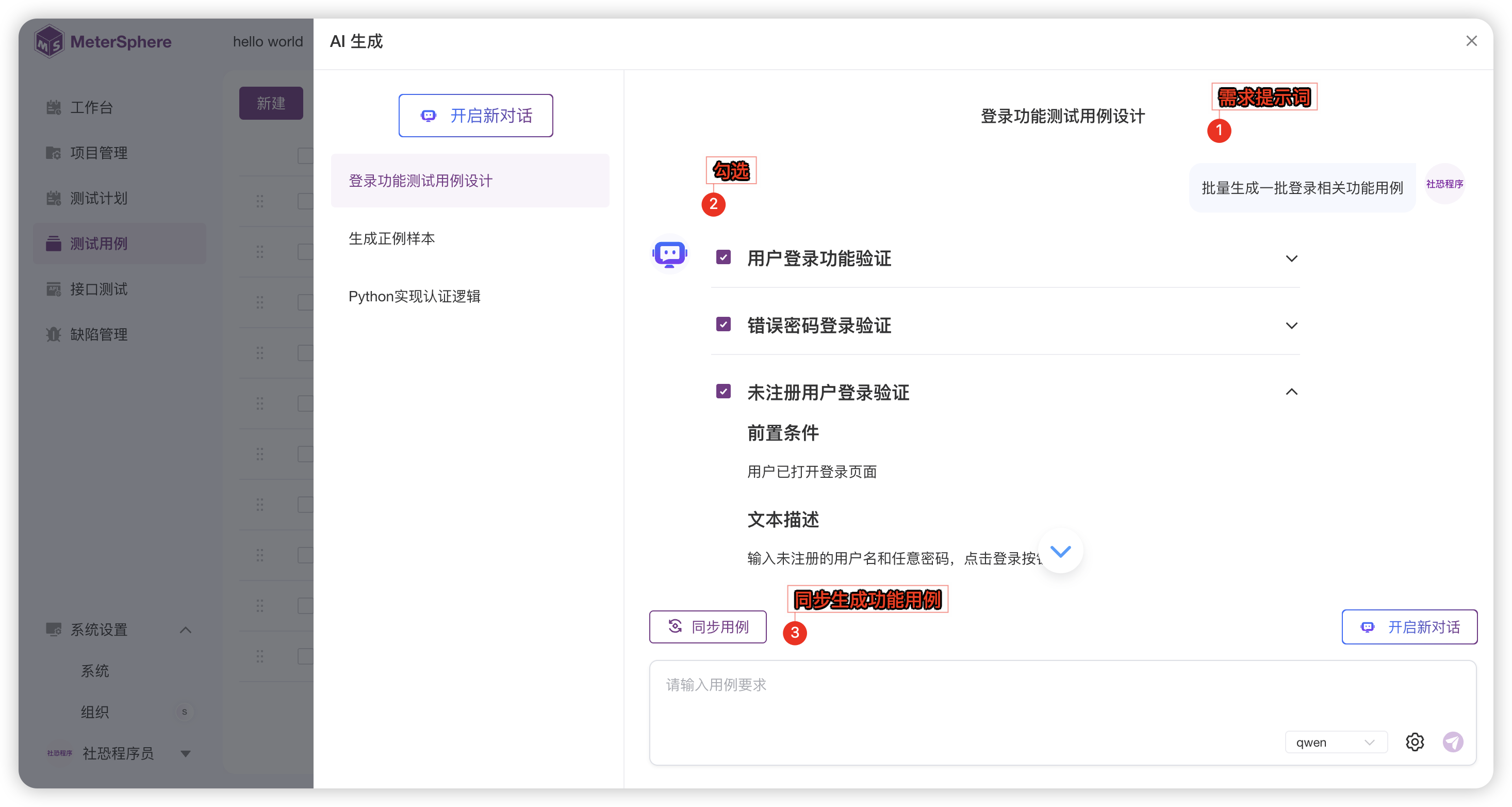This screenshot has height=807, width=1512.
Task: Click the bot icon in bottom 开启新对话
Action: 1367,627
